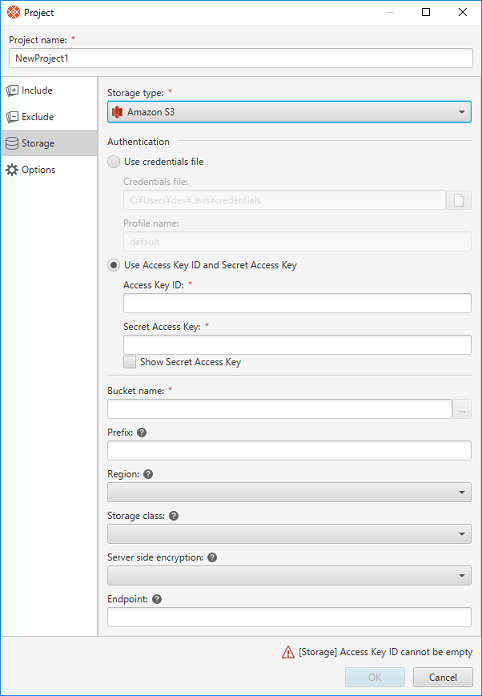Open the Storage class dropdown
This screenshot has height=696, width=482.
coord(289,534)
